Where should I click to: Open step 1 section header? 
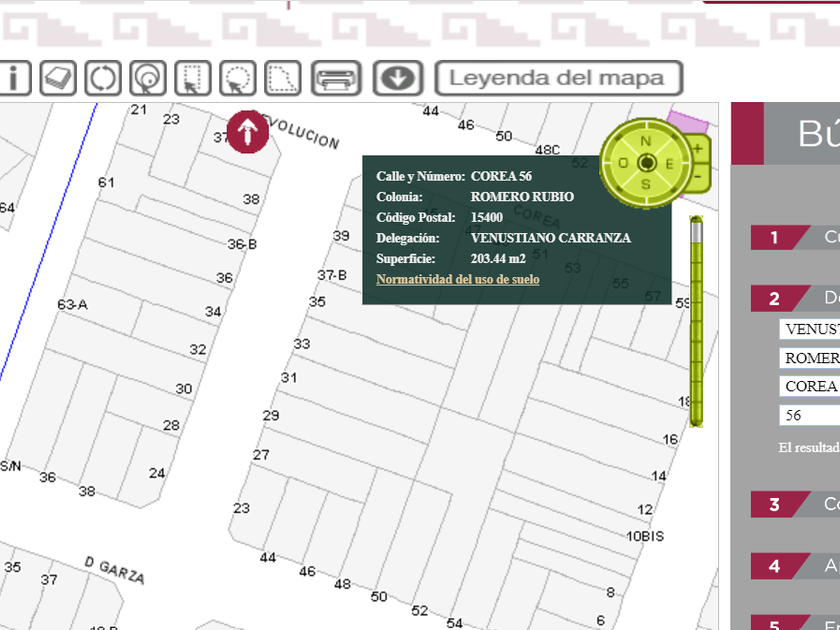click(x=795, y=237)
